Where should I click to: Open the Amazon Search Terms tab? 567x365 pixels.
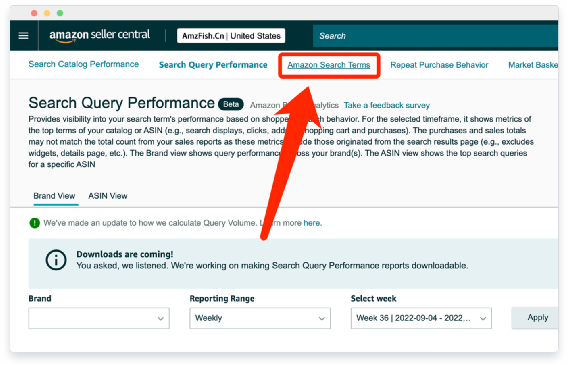(x=329, y=65)
